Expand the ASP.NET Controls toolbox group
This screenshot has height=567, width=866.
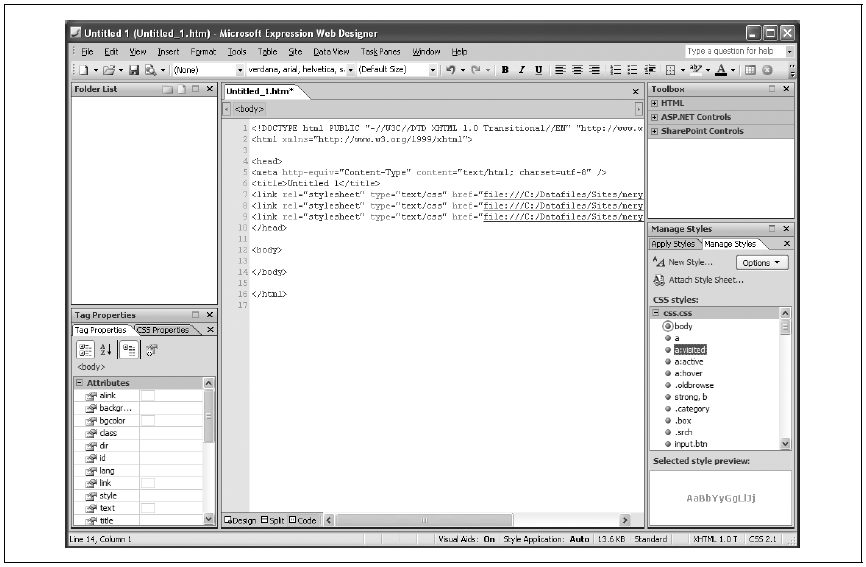pos(654,117)
